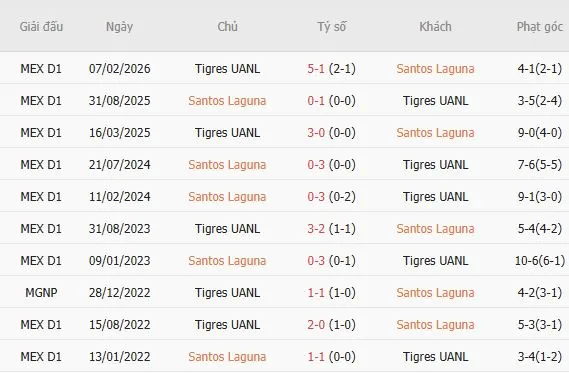
Task: Click the Tỷ số column header
Action: click(332, 27)
